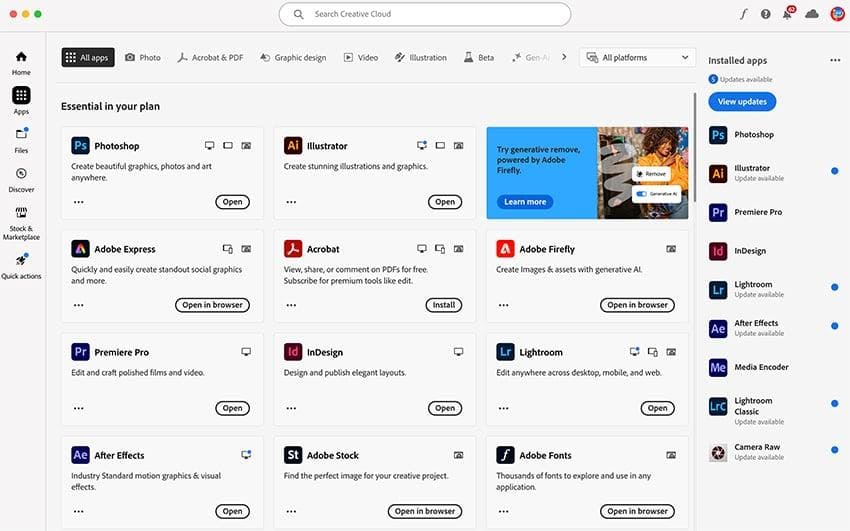850x531 pixels.
Task: Open Illustrator card more options dots
Action: pyautogui.click(x=291, y=202)
